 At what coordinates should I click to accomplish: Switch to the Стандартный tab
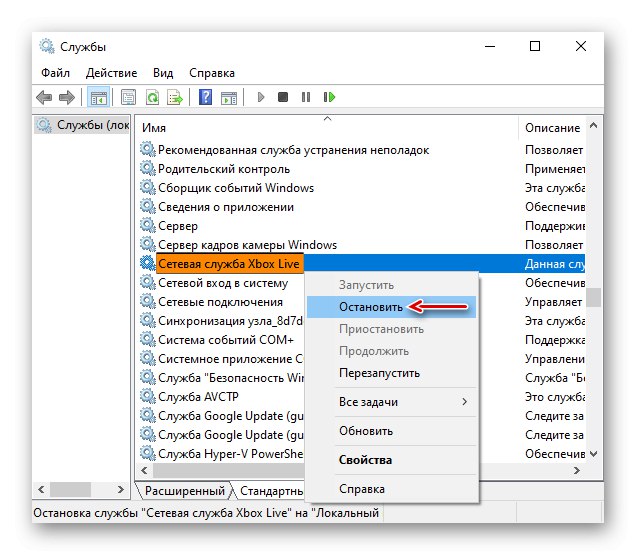[271, 491]
